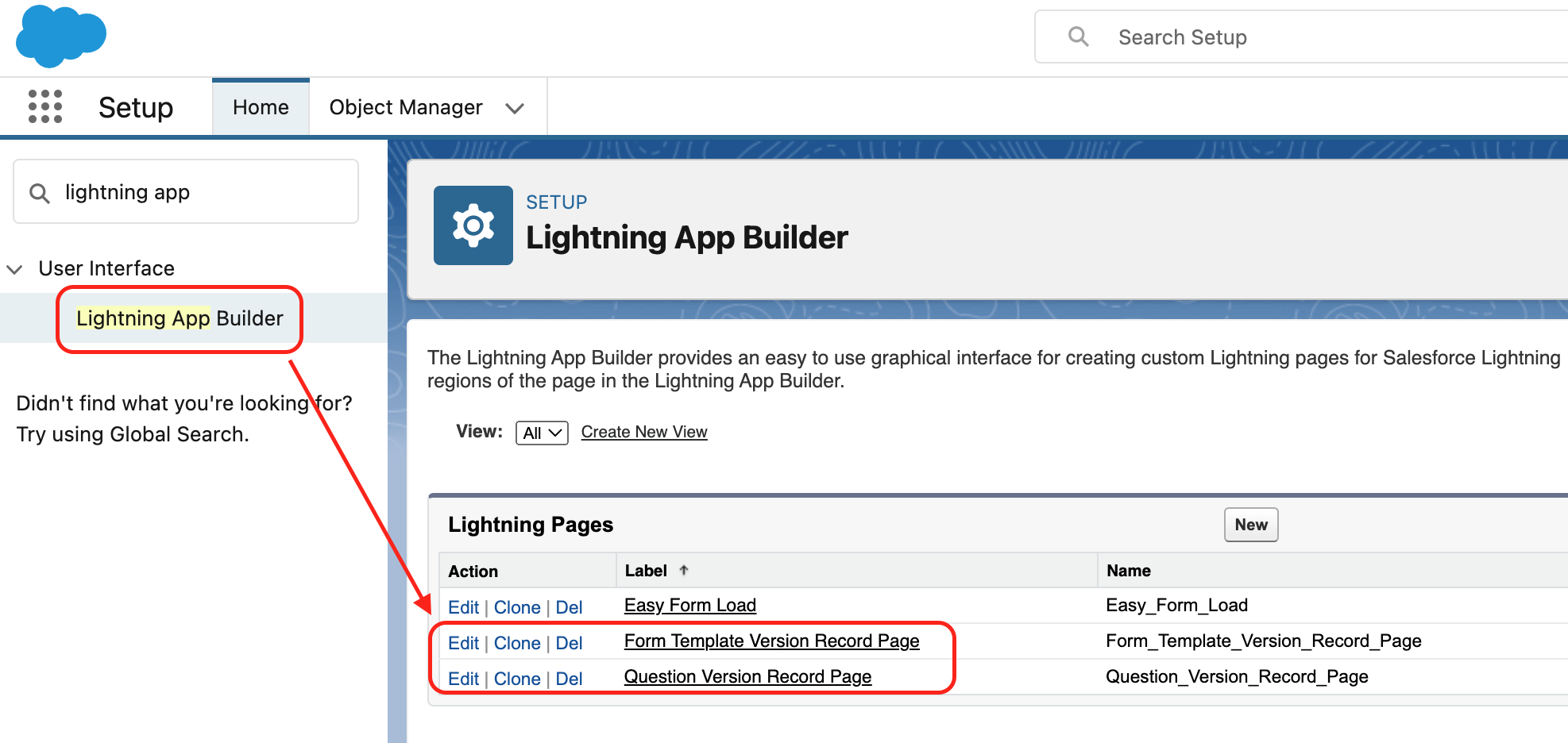This screenshot has height=743, width=1568.
Task: Open the App Launcher dots grid
Action: 45,106
